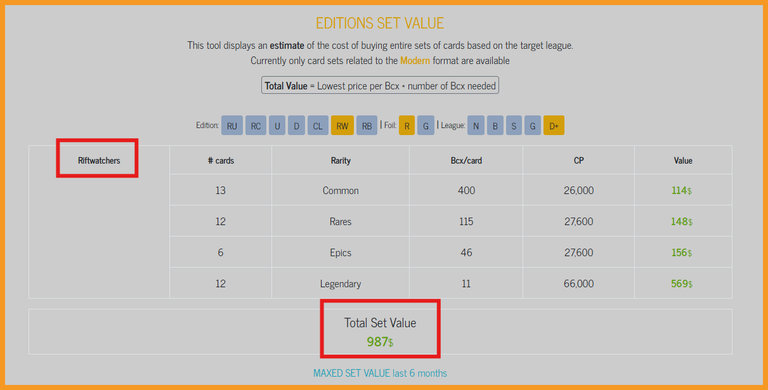768x390 pixels.
Task: Select the S league button
Action: [x=513, y=125]
